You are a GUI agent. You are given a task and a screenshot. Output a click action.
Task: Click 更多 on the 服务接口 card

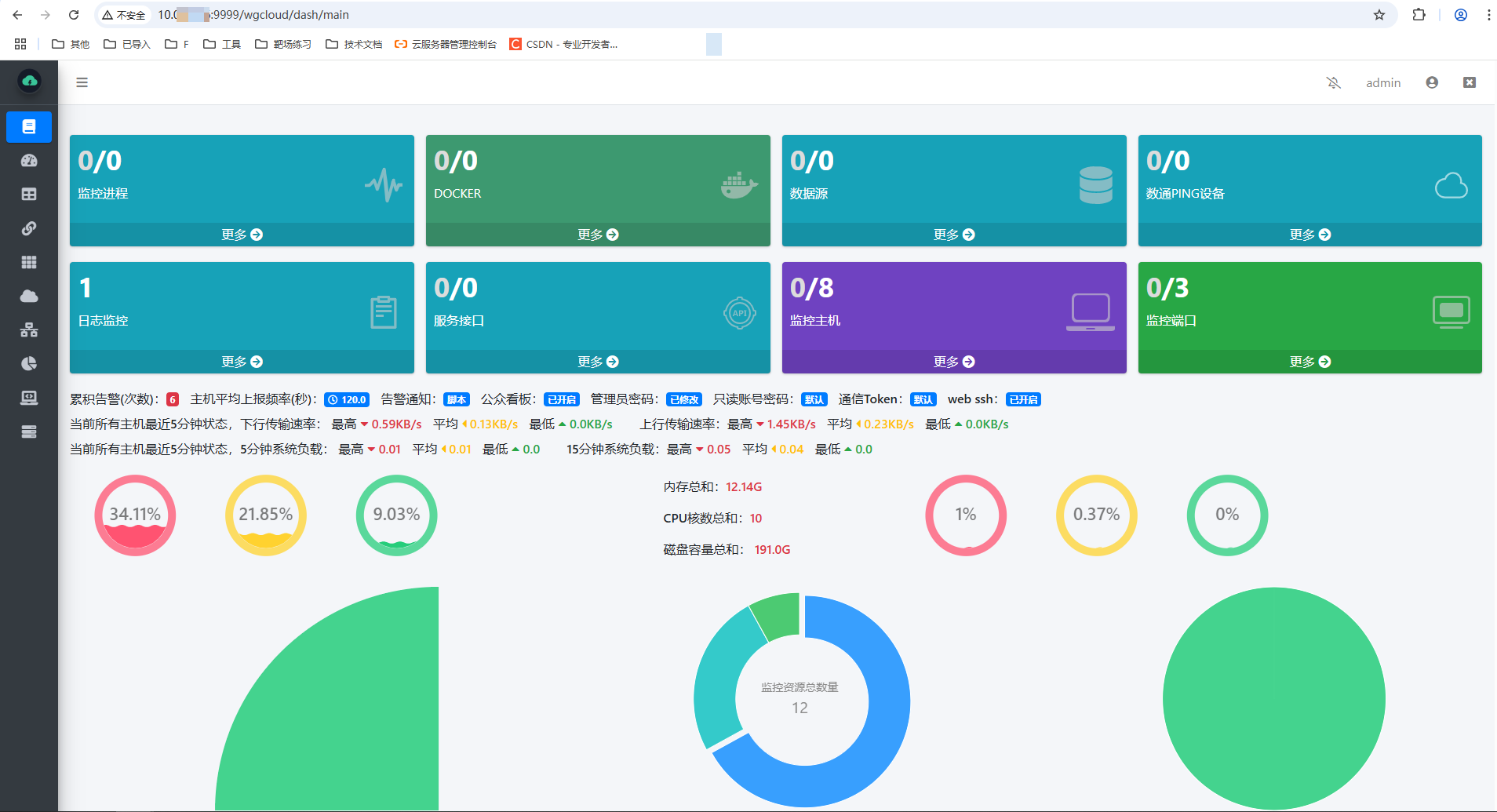coord(599,362)
